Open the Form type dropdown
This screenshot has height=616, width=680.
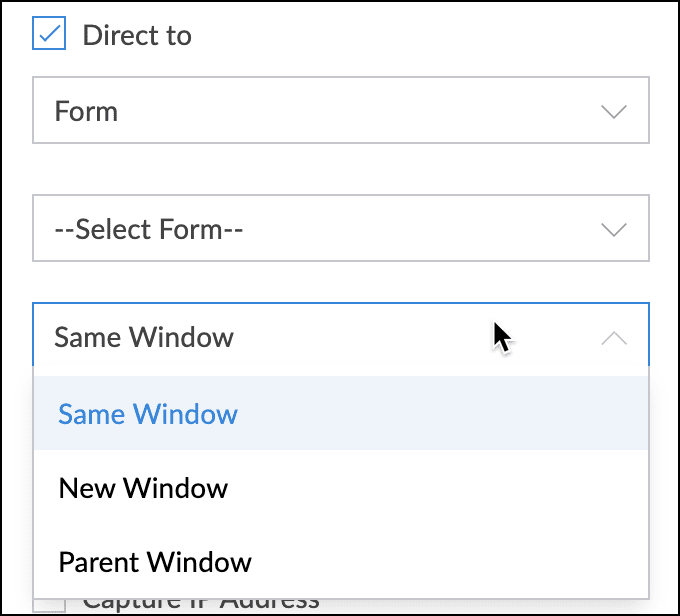point(340,111)
